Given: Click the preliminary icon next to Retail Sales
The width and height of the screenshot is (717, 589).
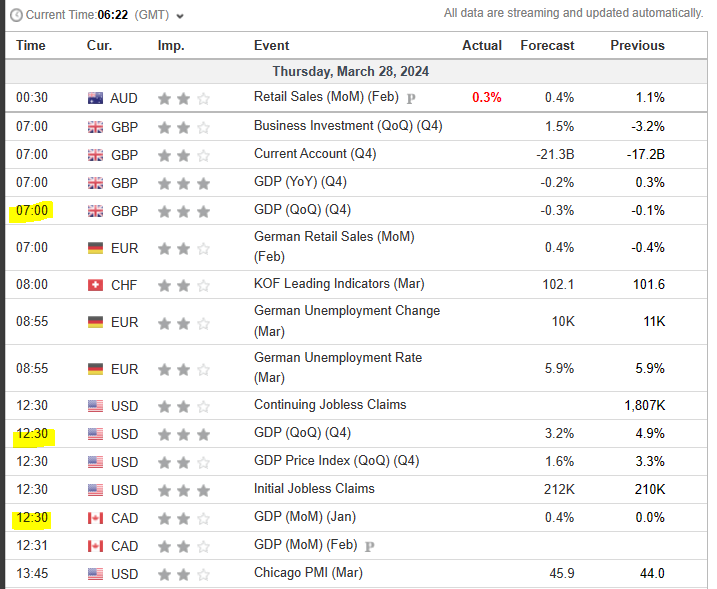Looking at the screenshot, I should pos(412,98).
